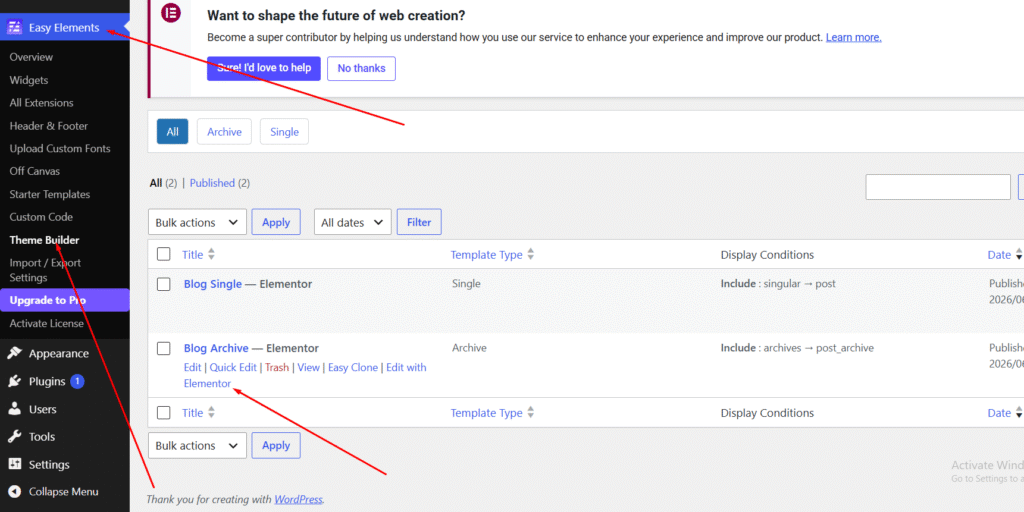Click sort arrow beside bottom Date header
Image resolution: width=1024 pixels, height=512 pixels.
1018,413
